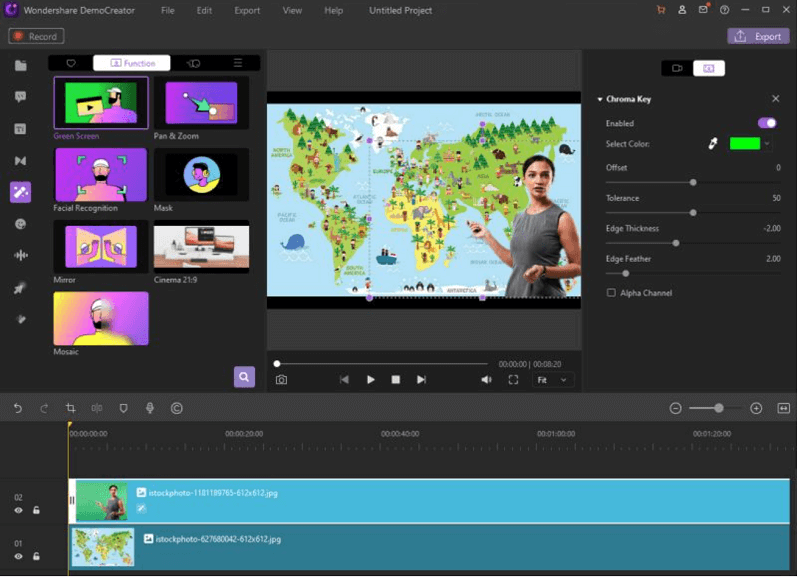This screenshot has height=578, width=798.
Task: Open the user account icon
Action: 682,10
